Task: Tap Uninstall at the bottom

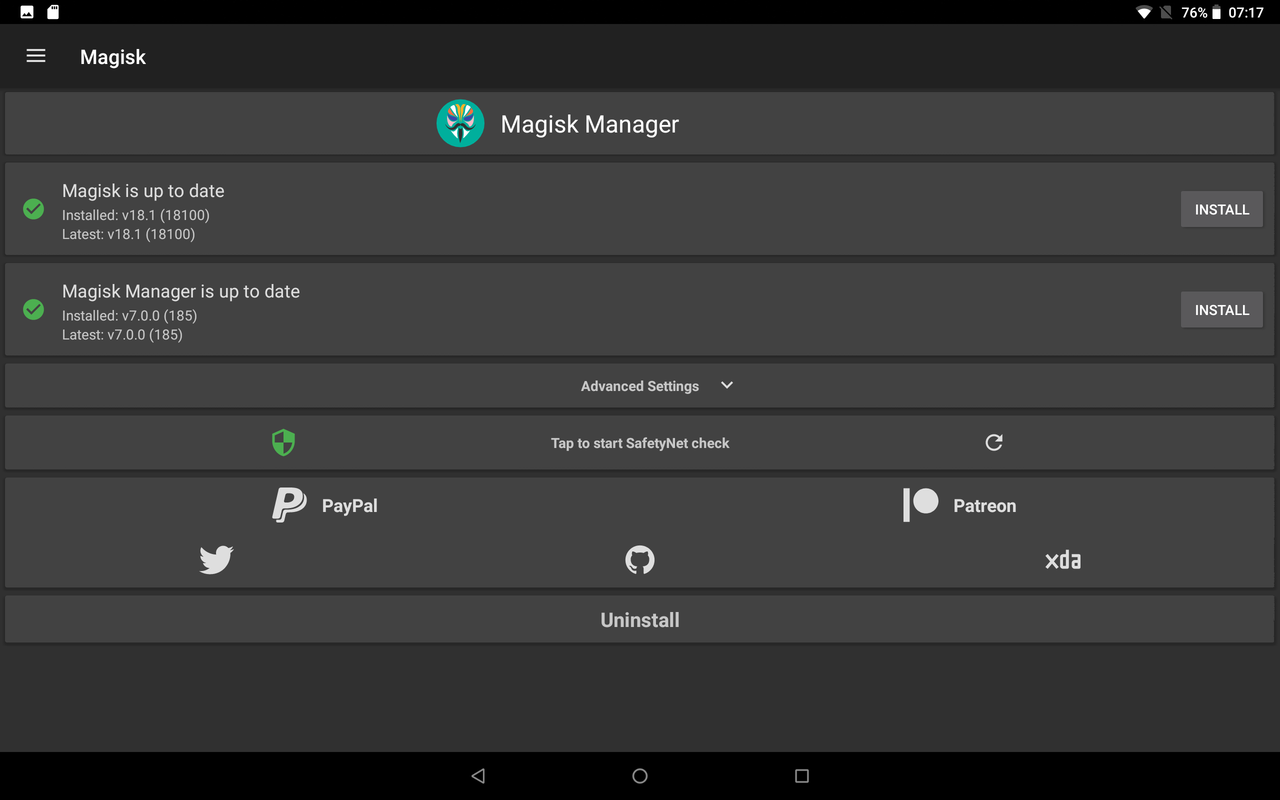Action: (x=639, y=619)
